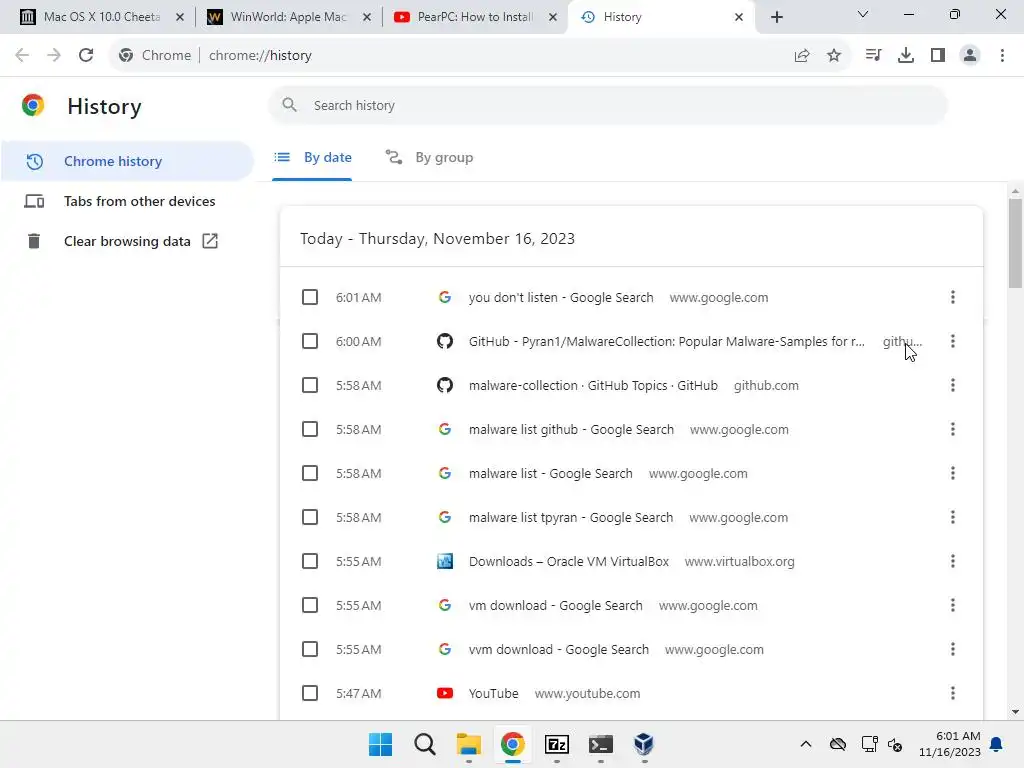Open the Downloads icon in toolbar

click(906, 56)
